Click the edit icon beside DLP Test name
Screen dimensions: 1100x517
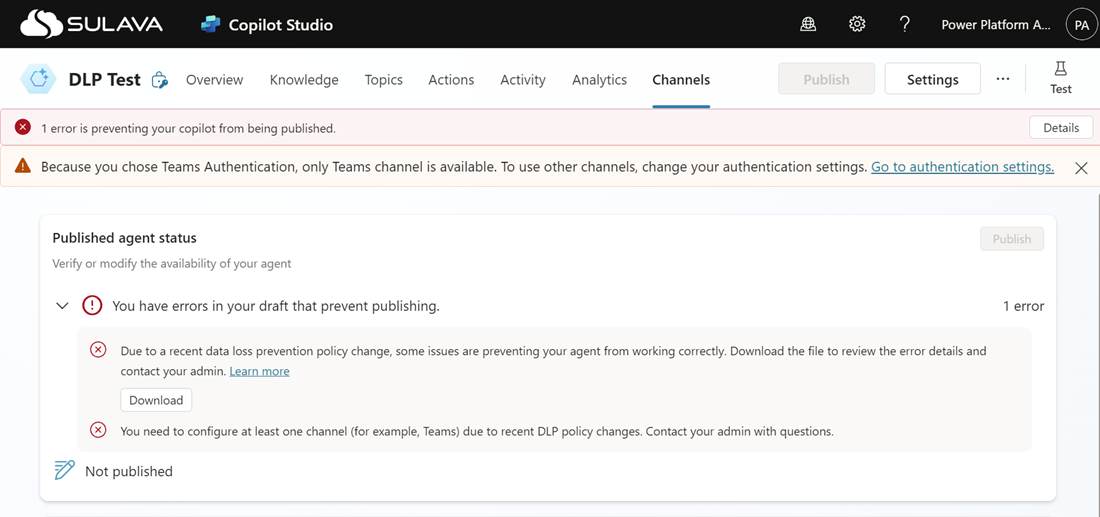(159, 80)
